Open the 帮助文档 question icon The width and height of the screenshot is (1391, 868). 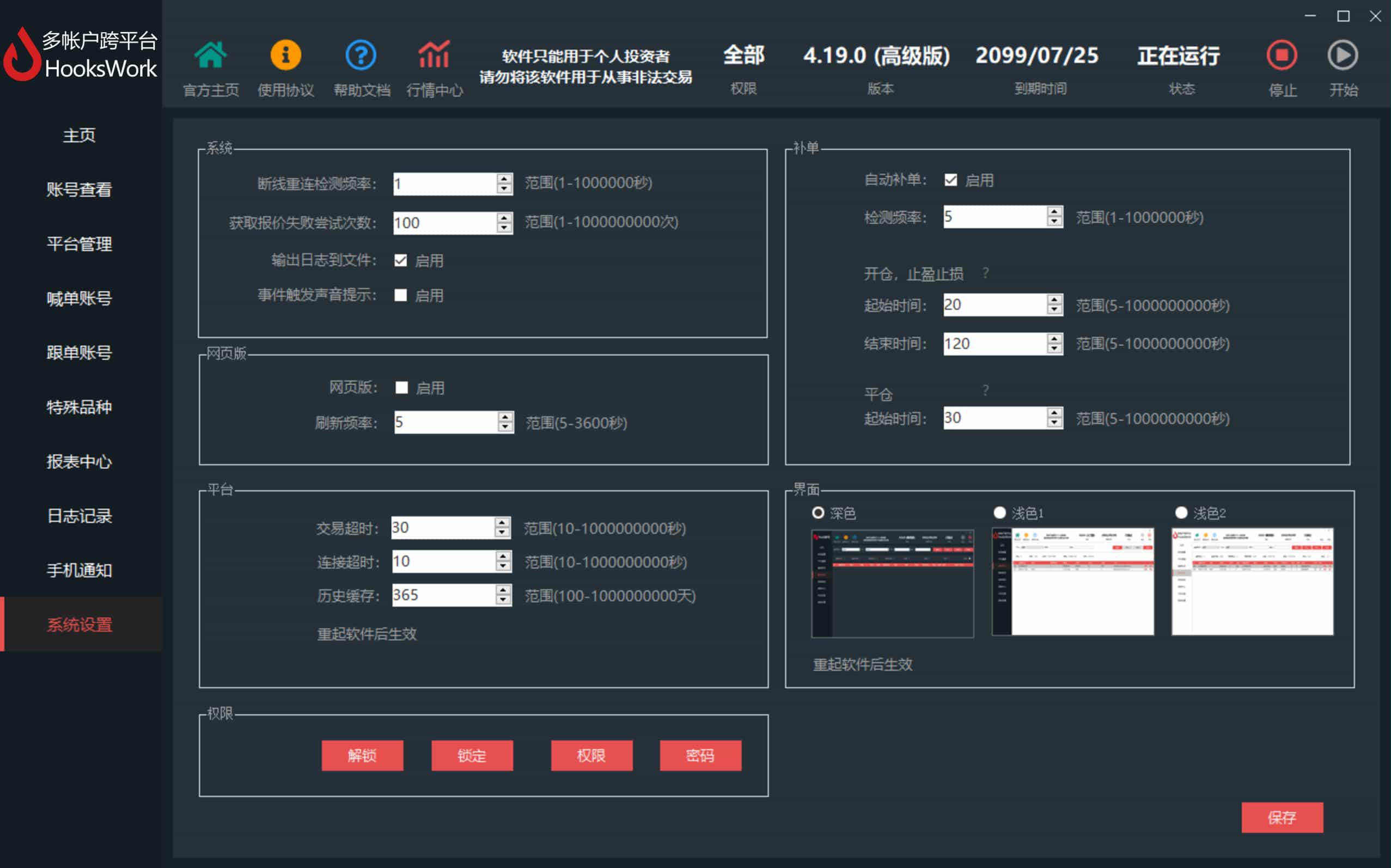[x=361, y=55]
